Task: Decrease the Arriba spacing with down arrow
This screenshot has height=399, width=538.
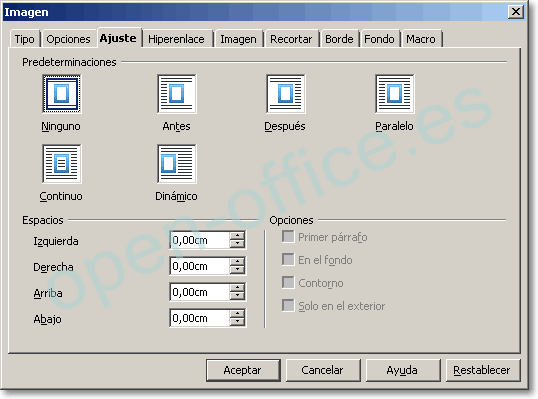Action: [237, 296]
